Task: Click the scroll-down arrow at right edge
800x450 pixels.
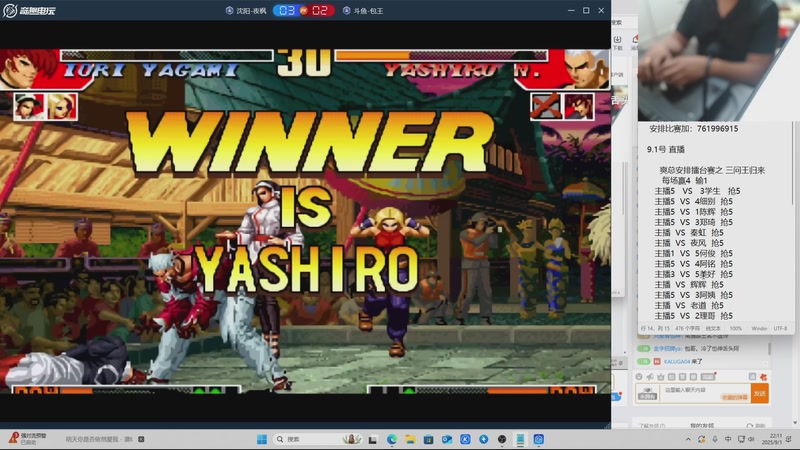Action: tap(796, 423)
